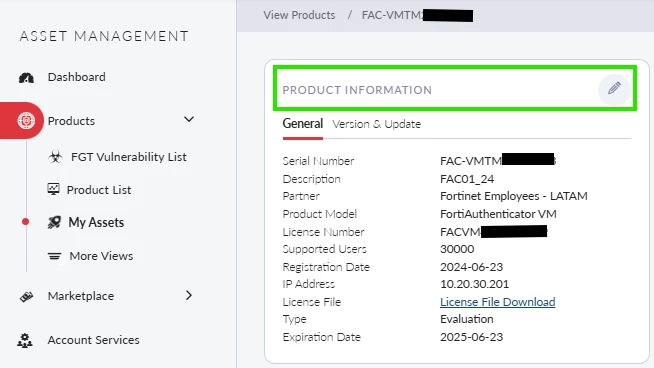Switch to the Version & Update tab

[377, 124]
